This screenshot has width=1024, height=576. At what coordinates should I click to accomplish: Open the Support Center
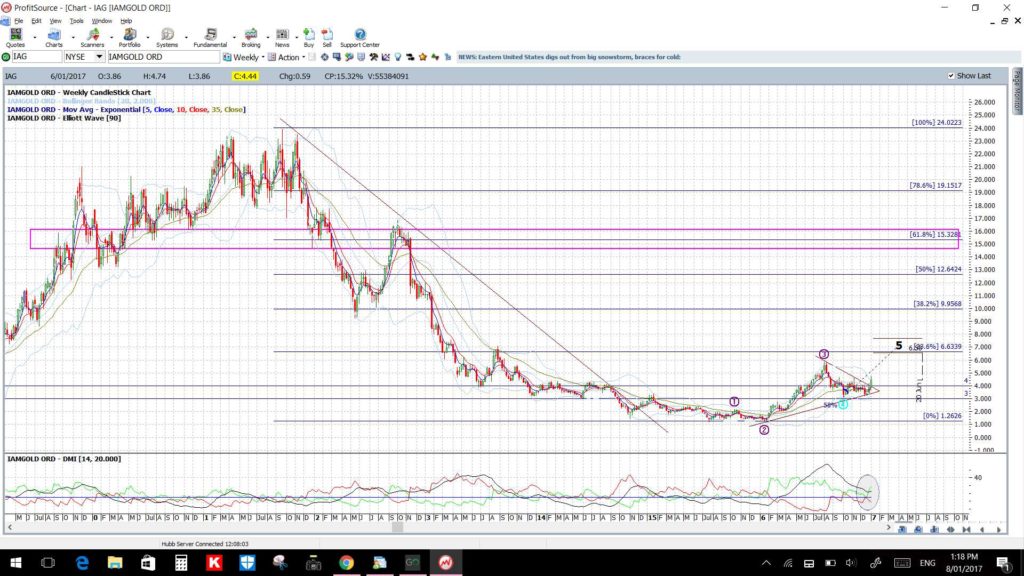tap(360, 38)
